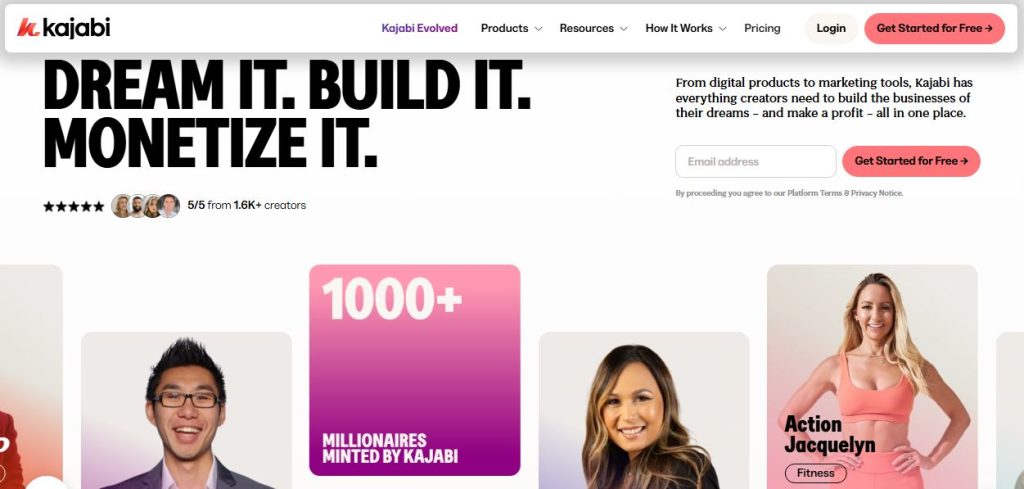Image resolution: width=1024 pixels, height=489 pixels.
Task: Click the header Get Started for Free button
Action: click(935, 28)
